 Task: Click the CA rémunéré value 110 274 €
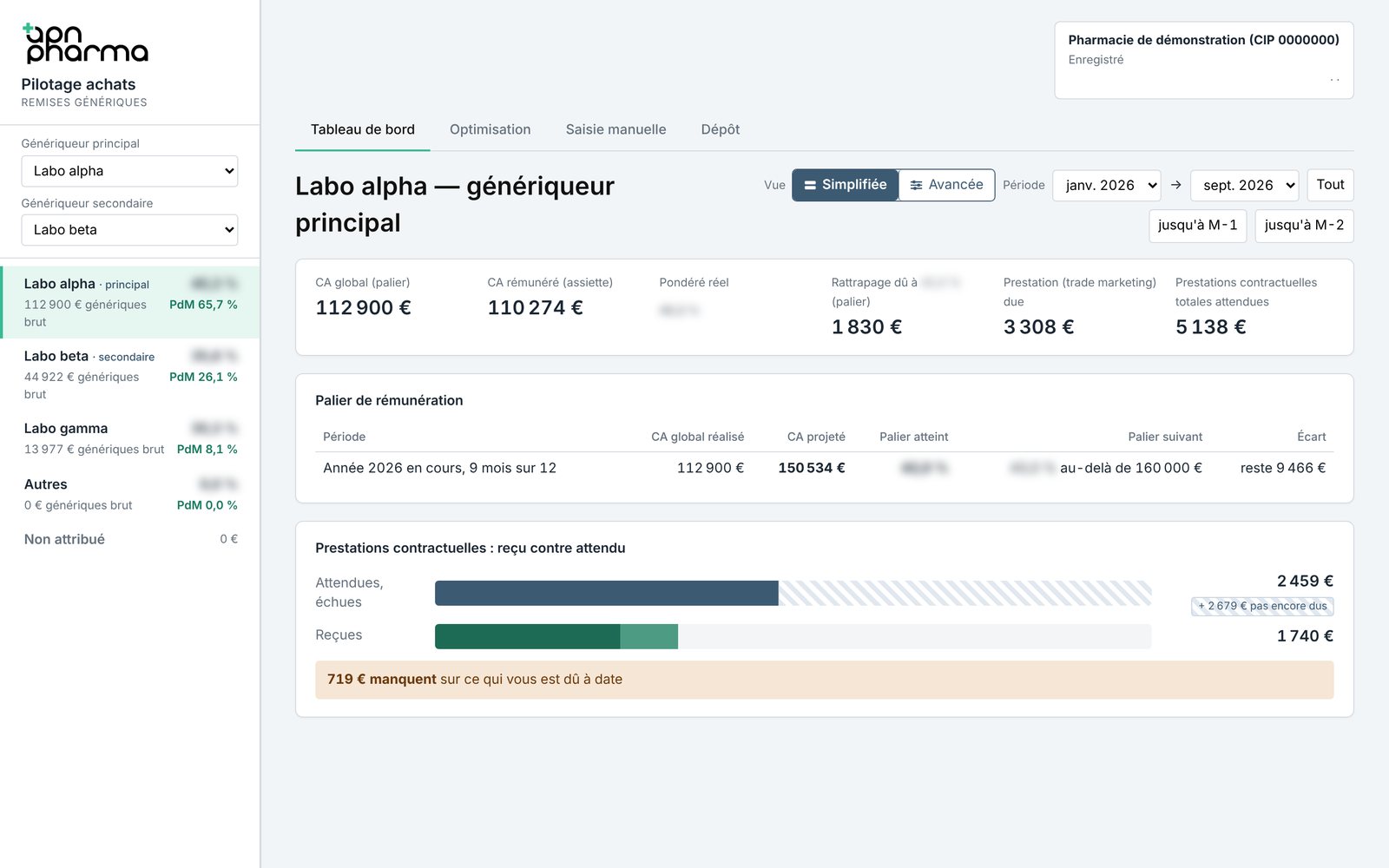(535, 308)
